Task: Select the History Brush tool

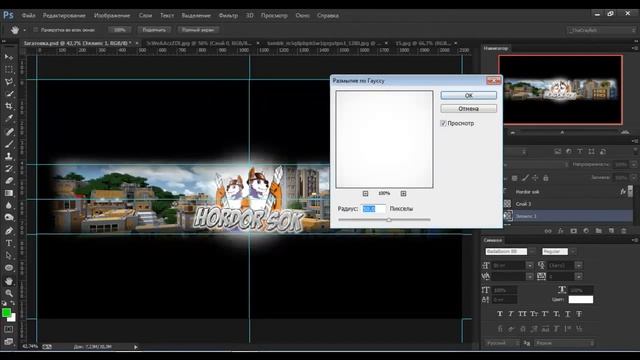Action: point(9,168)
